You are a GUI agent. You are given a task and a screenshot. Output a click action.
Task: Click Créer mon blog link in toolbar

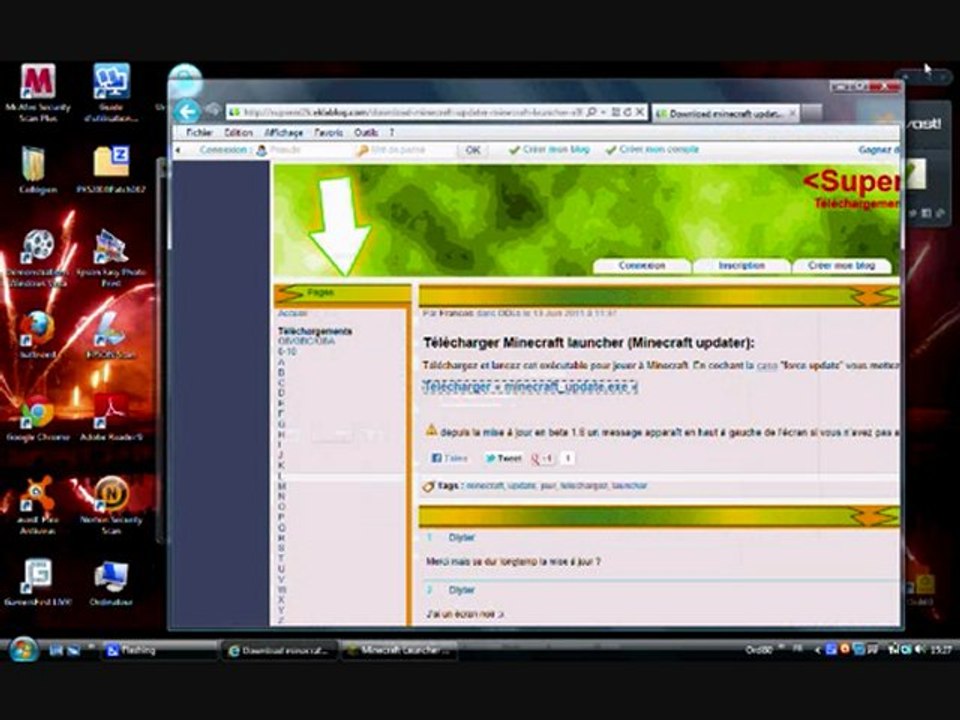tap(549, 149)
